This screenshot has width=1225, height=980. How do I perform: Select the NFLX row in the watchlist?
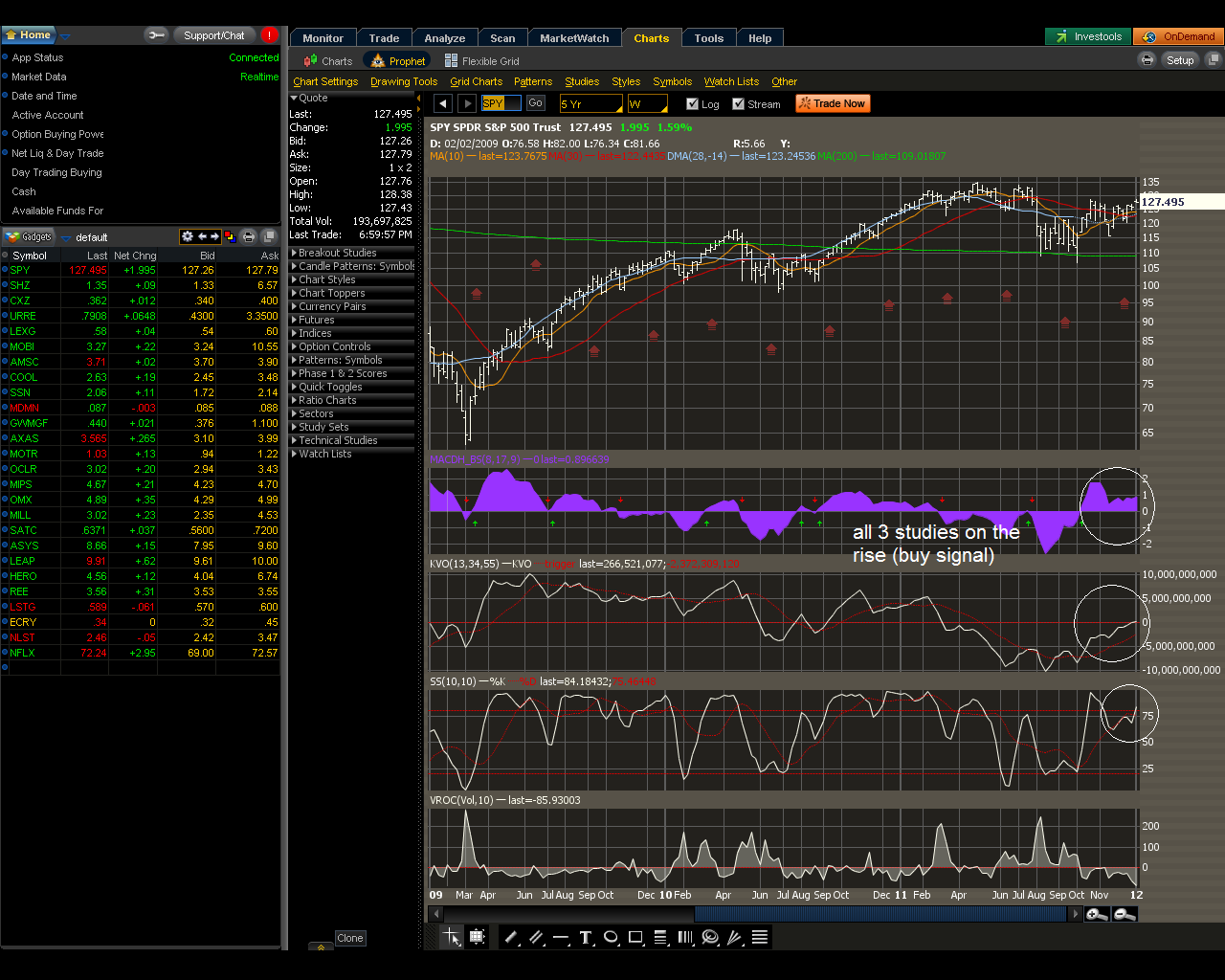(x=141, y=653)
